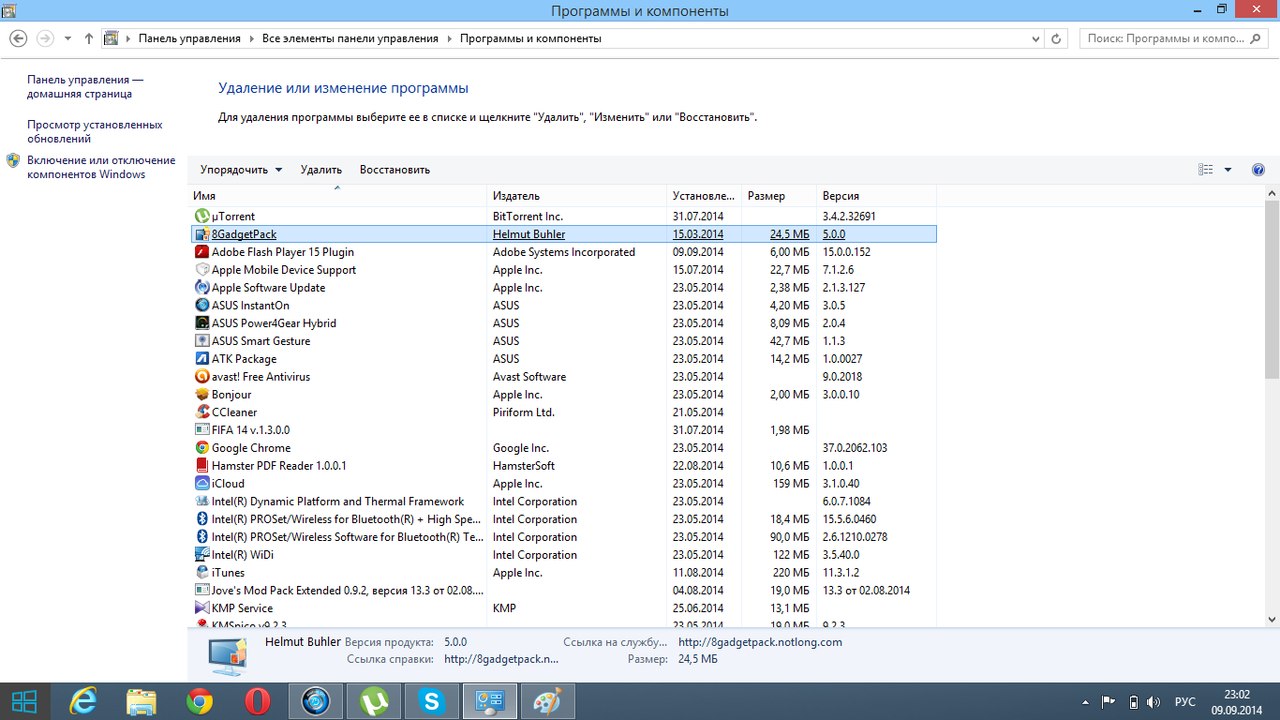This screenshot has width=1280, height=720.
Task: Open the http://8gadgetpack.notlong.com link
Action: (x=760, y=642)
